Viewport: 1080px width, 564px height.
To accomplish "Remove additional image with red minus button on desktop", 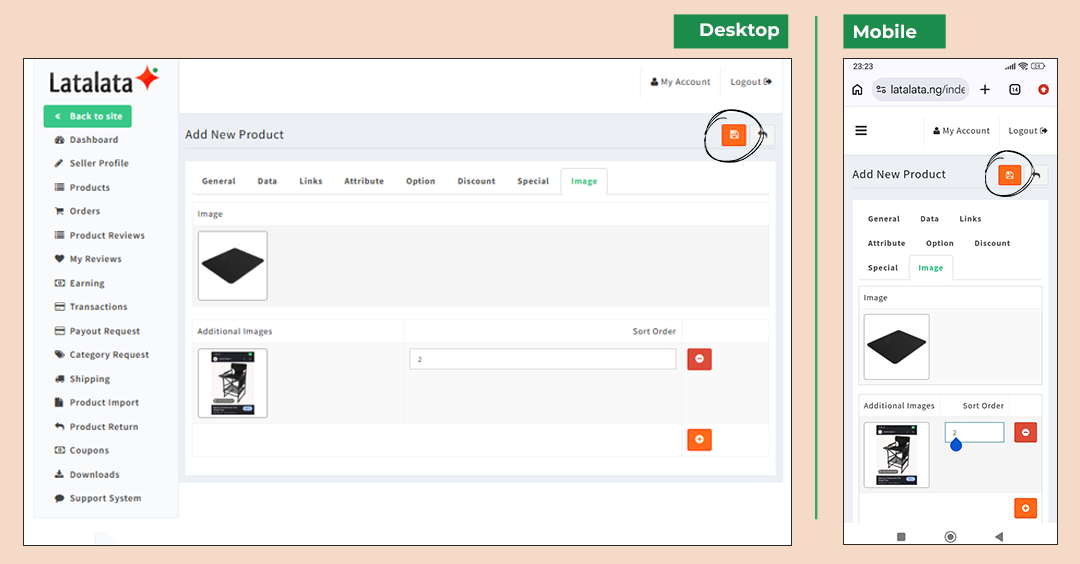I will click(699, 359).
